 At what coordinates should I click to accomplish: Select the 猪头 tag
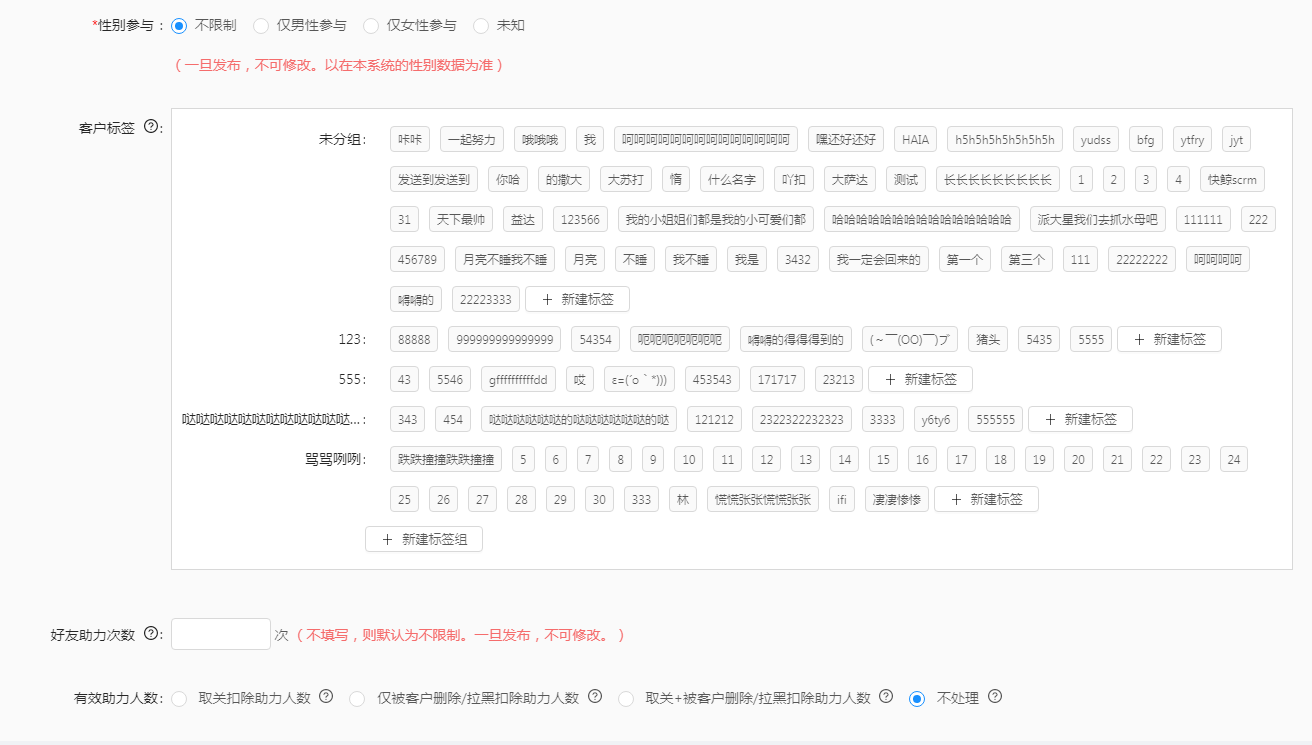988,339
